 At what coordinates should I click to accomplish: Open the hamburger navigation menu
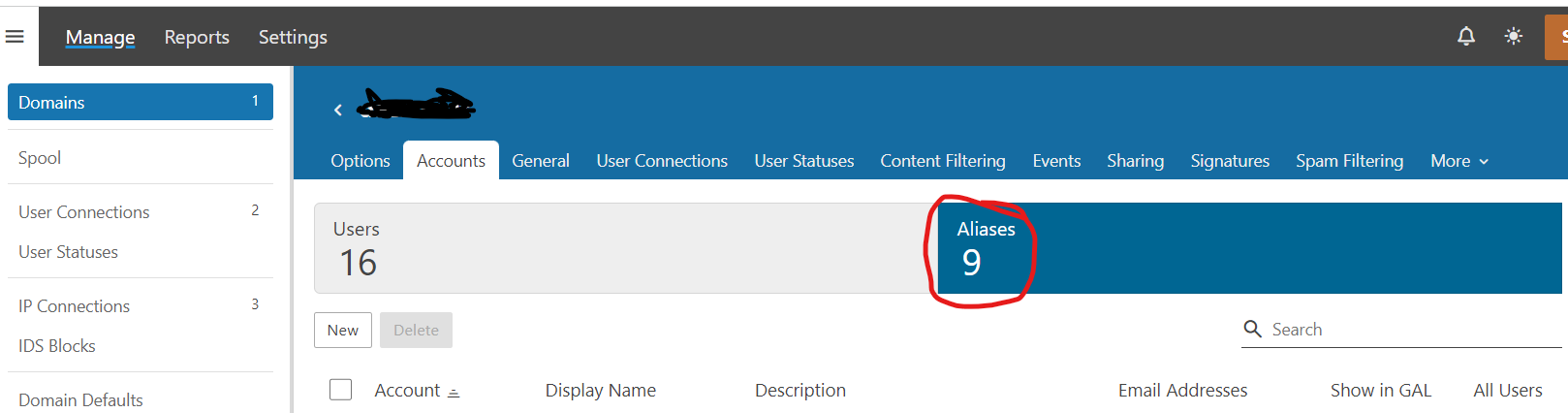pyautogui.click(x=15, y=37)
